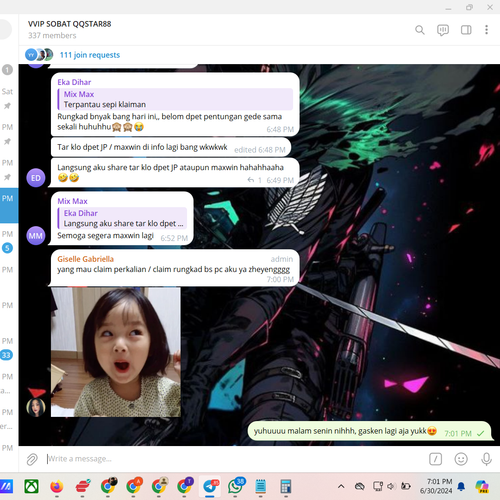
Task: Click the paperclip attach file icon
Action: [32, 459]
